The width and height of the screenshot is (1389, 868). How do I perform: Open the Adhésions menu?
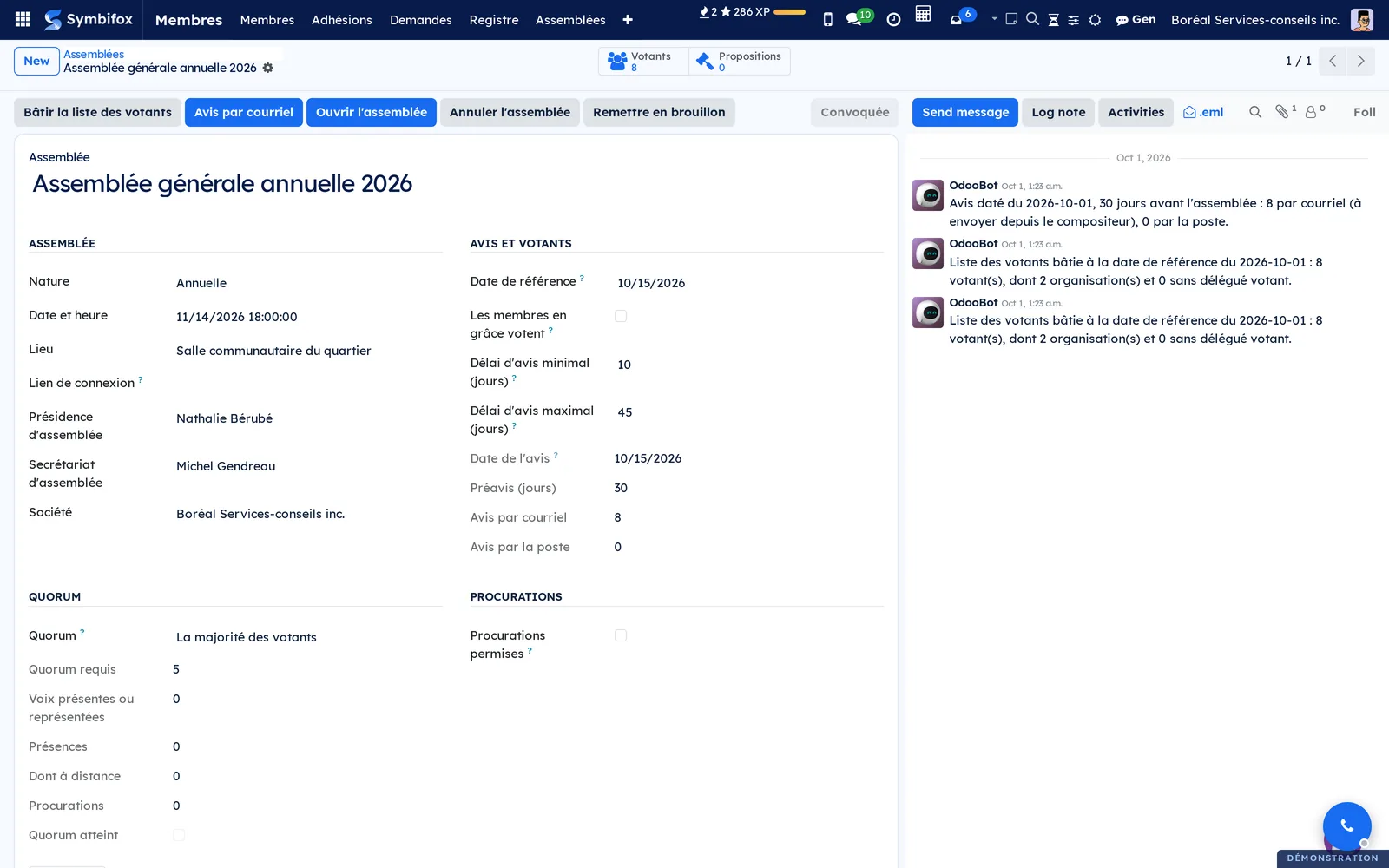pyautogui.click(x=342, y=20)
